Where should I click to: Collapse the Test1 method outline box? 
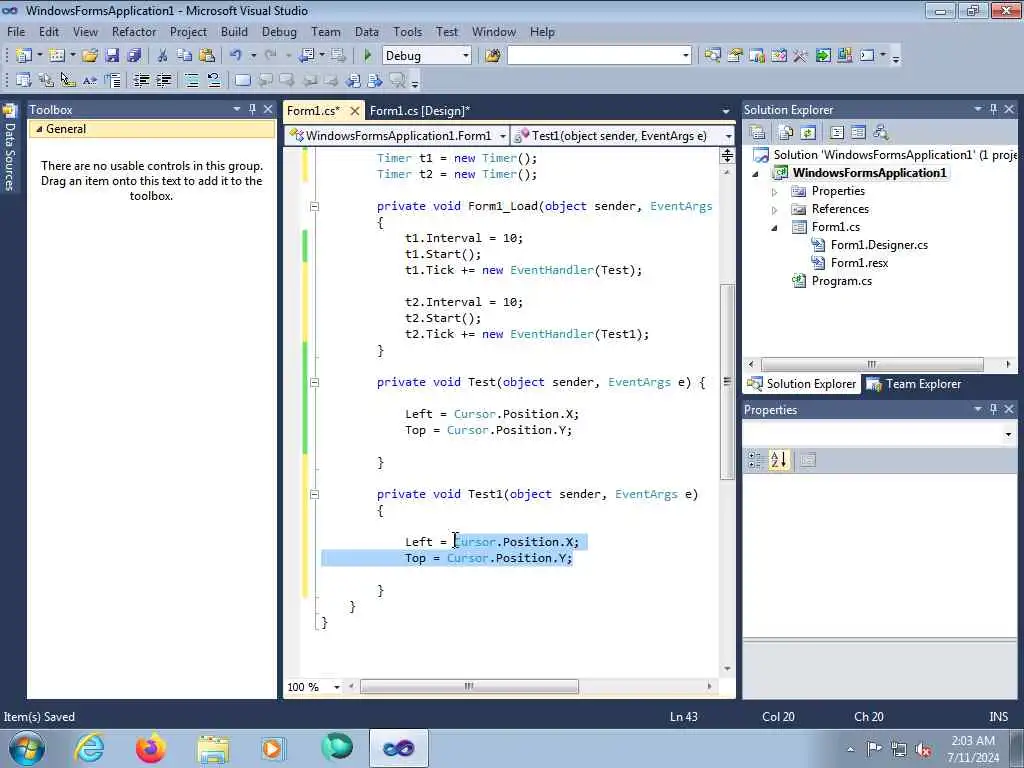click(x=314, y=494)
